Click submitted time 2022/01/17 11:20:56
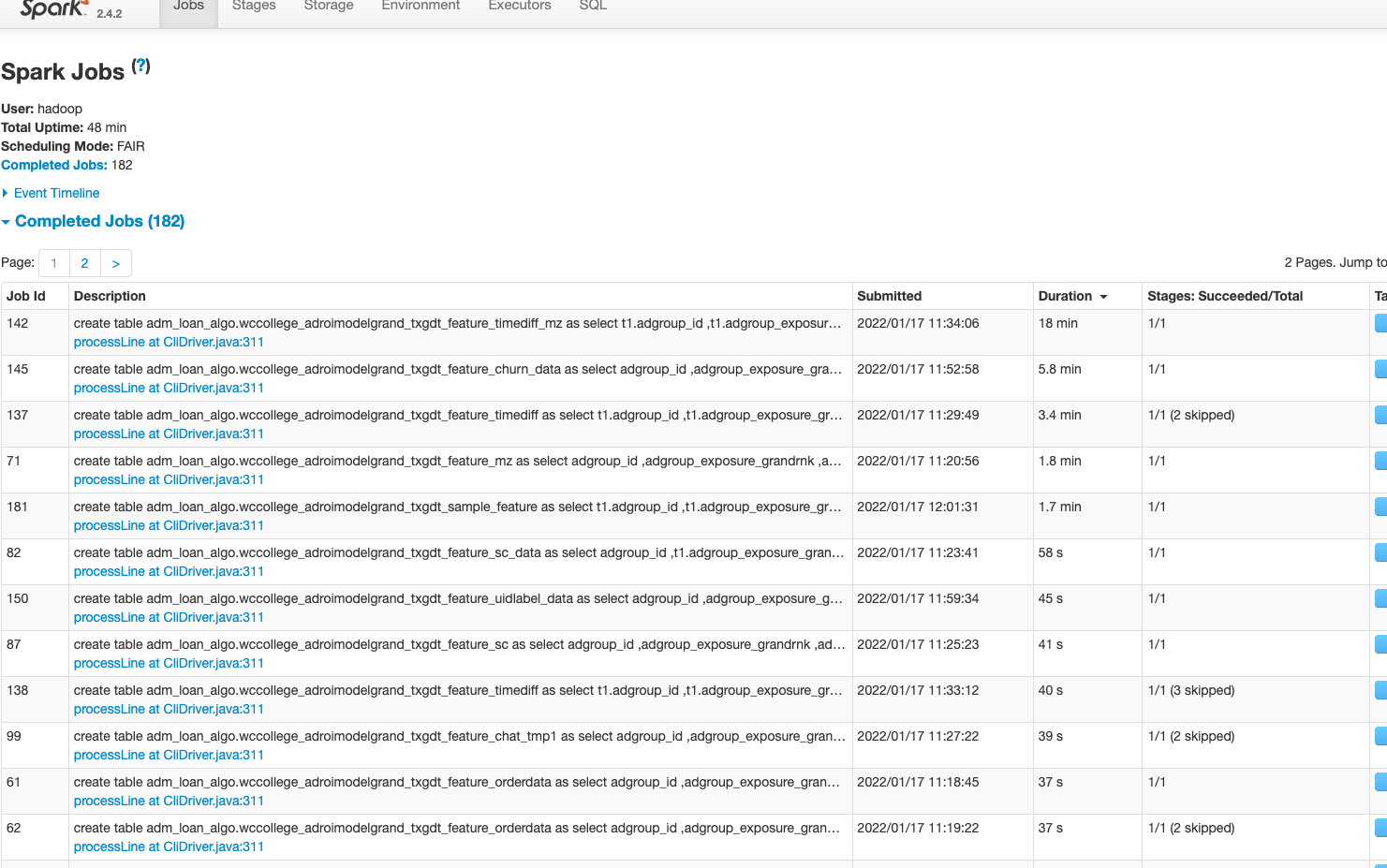The height and width of the screenshot is (868, 1387). click(918, 461)
